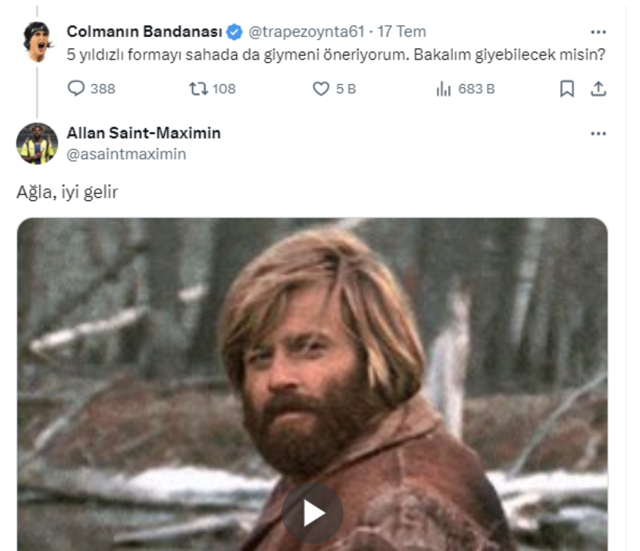640x551 pixels.
Task: Open more options on Colmanın Bandanası tweet
Action: [598, 32]
